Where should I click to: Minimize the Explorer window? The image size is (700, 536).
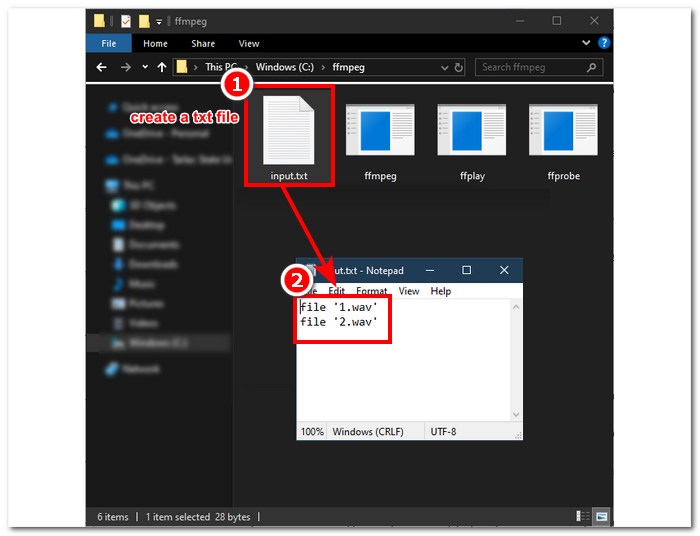520,21
